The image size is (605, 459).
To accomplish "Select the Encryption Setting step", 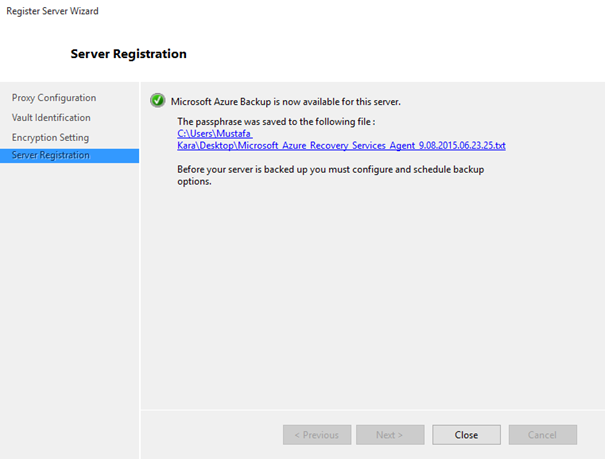I will (x=50, y=138).
